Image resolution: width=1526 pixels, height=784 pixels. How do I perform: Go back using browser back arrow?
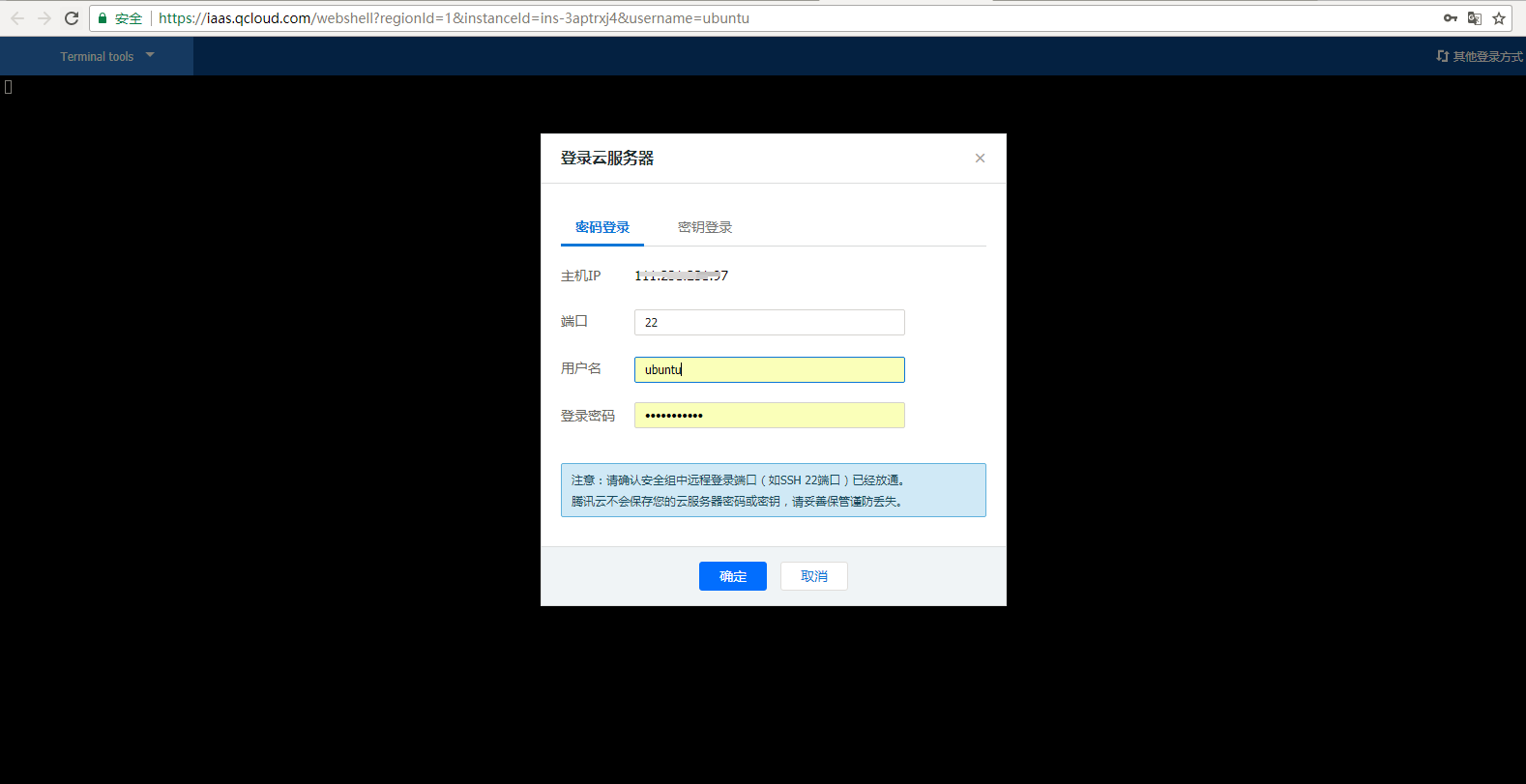pyautogui.click(x=17, y=18)
